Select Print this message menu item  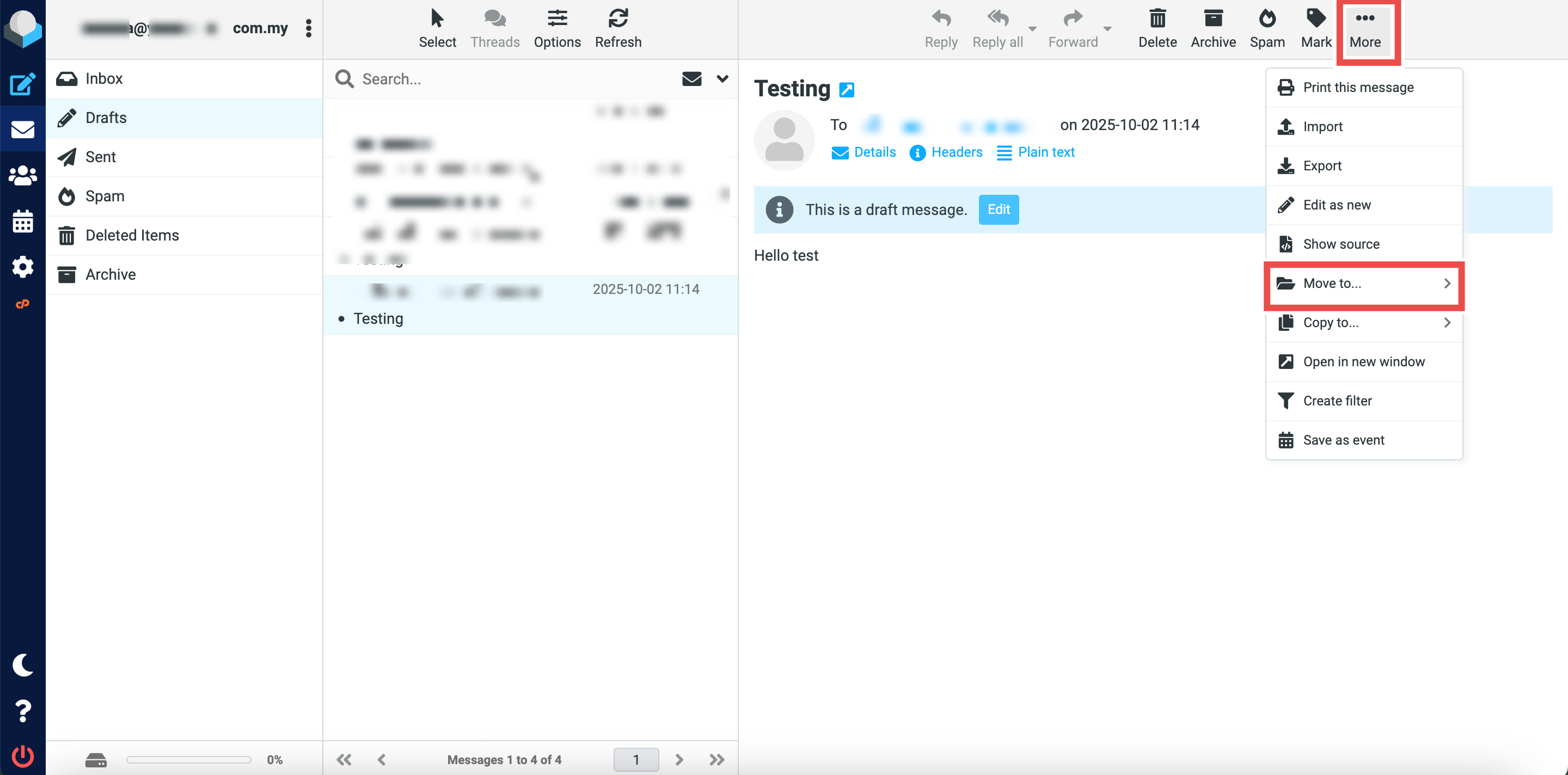[x=1363, y=88]
